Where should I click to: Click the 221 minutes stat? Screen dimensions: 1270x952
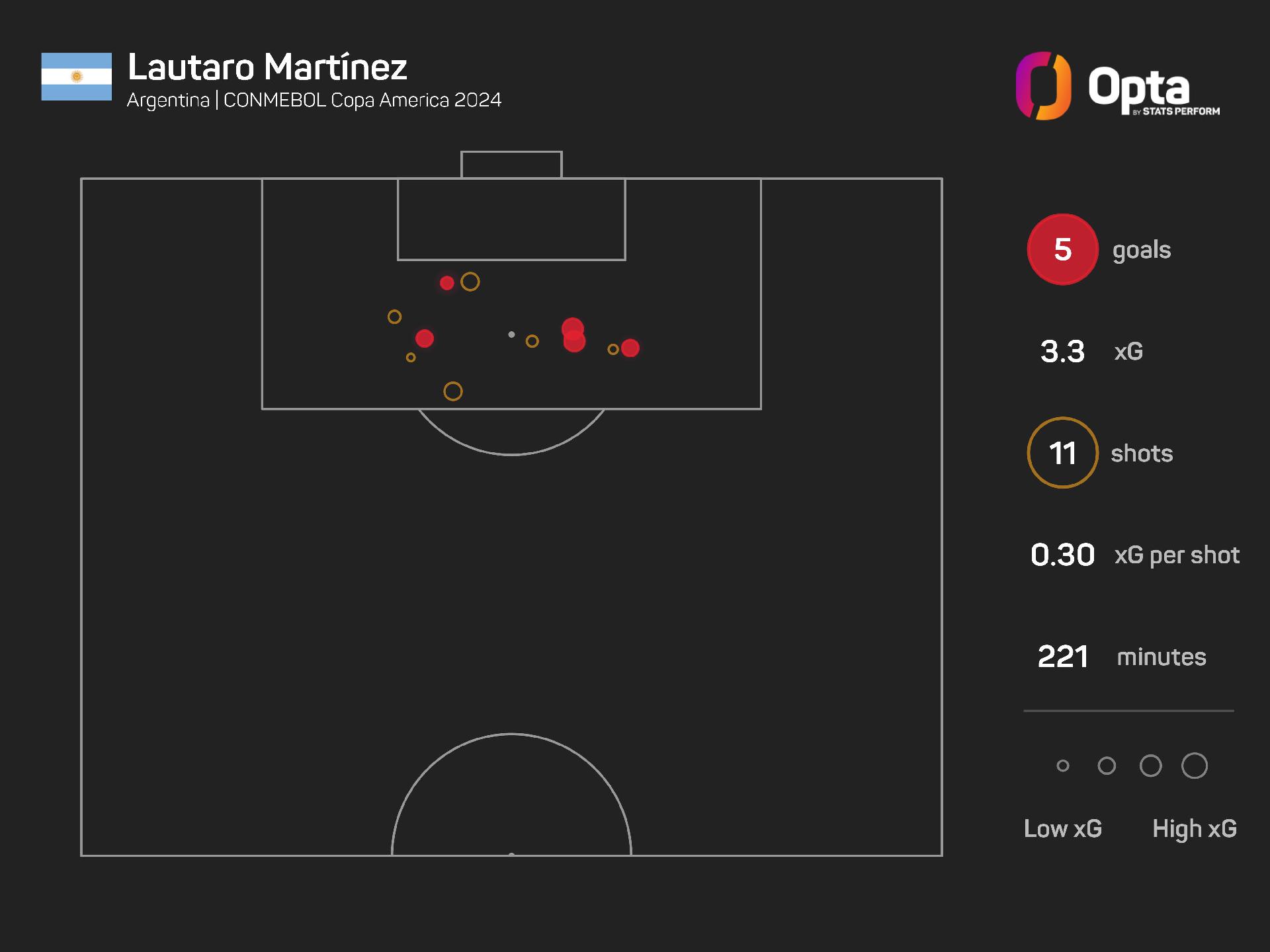pos(1122,656)
